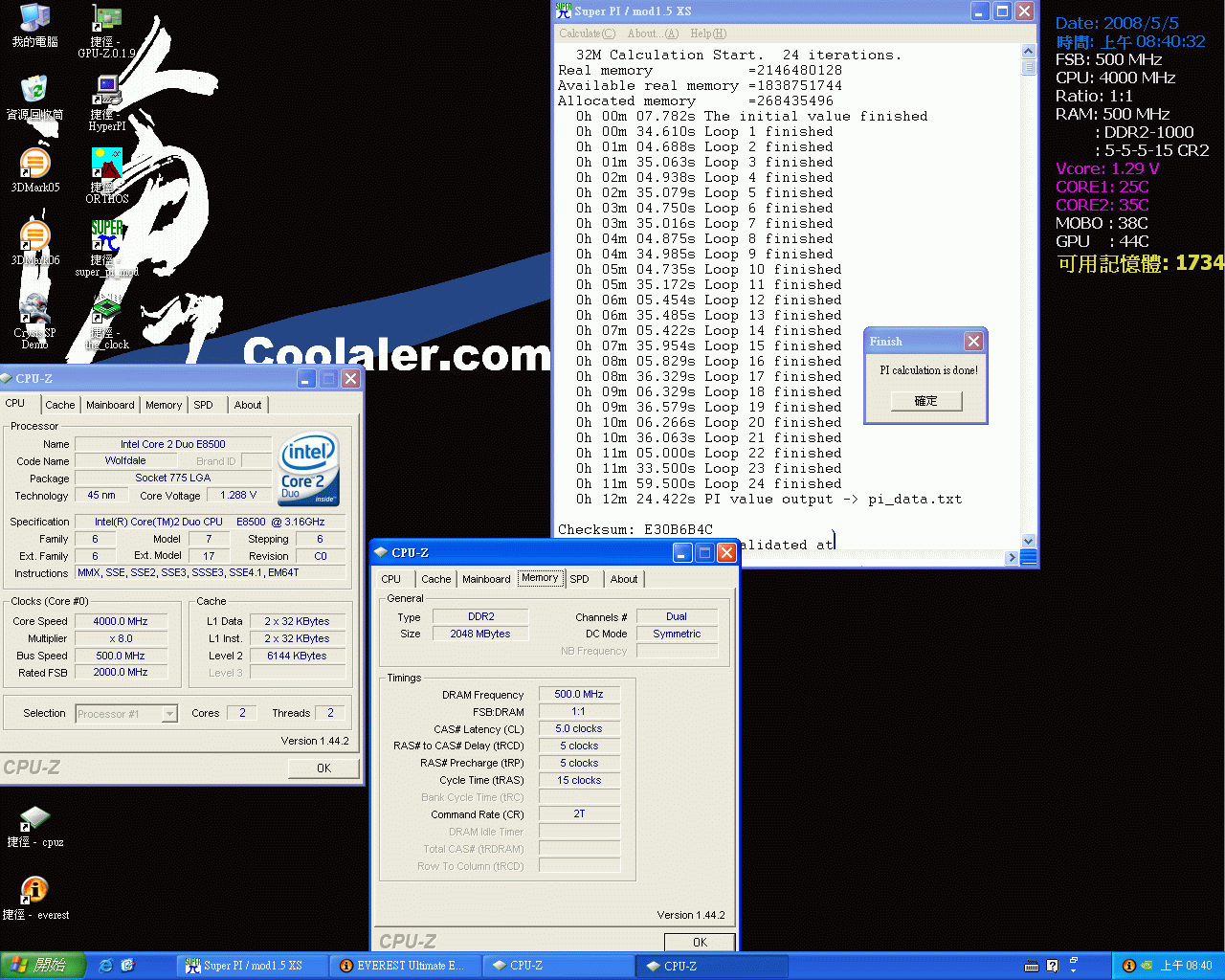Open the Help menu in Super PI

708,33
